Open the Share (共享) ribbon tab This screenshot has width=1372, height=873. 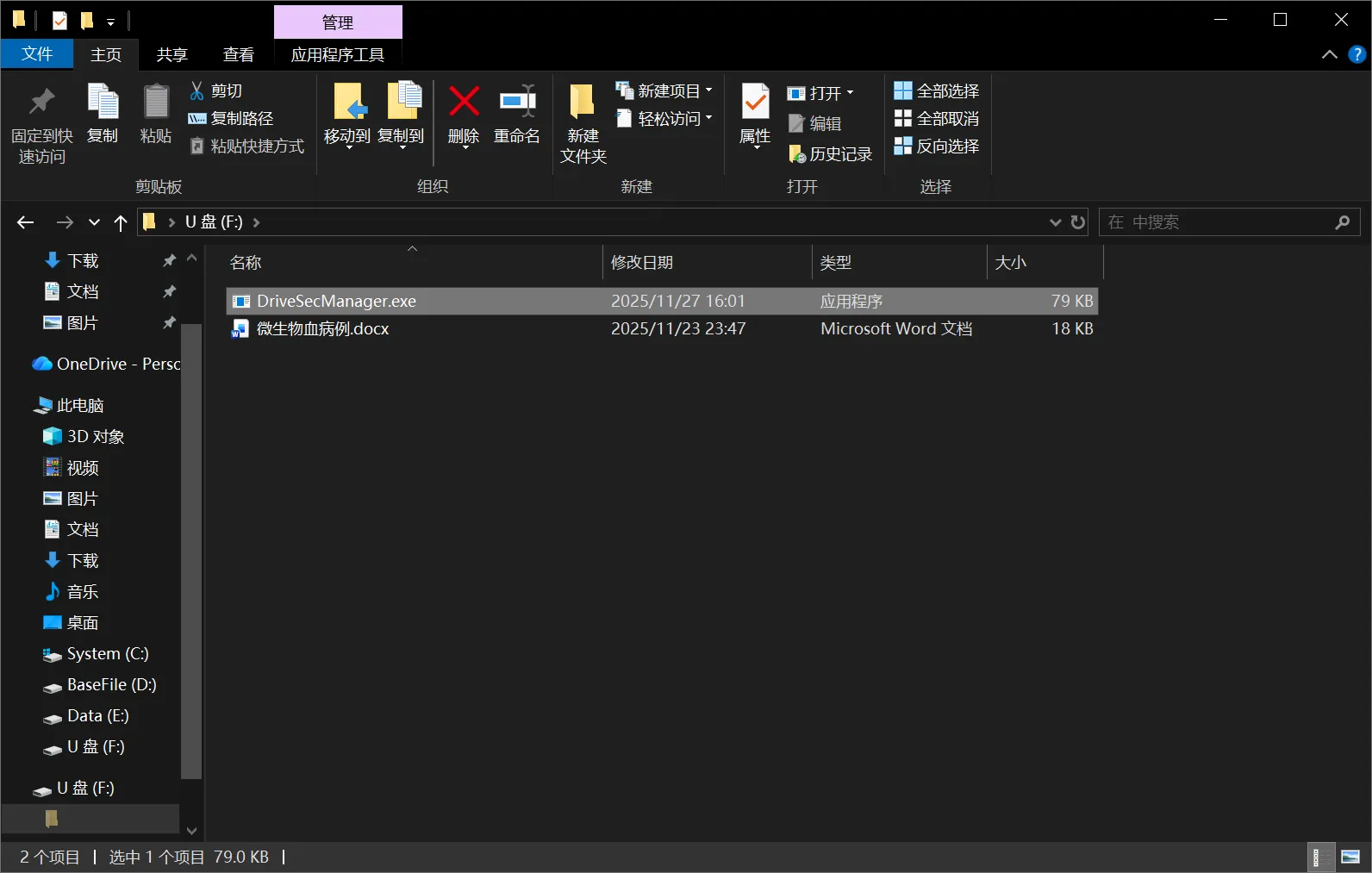click(171, 54)
